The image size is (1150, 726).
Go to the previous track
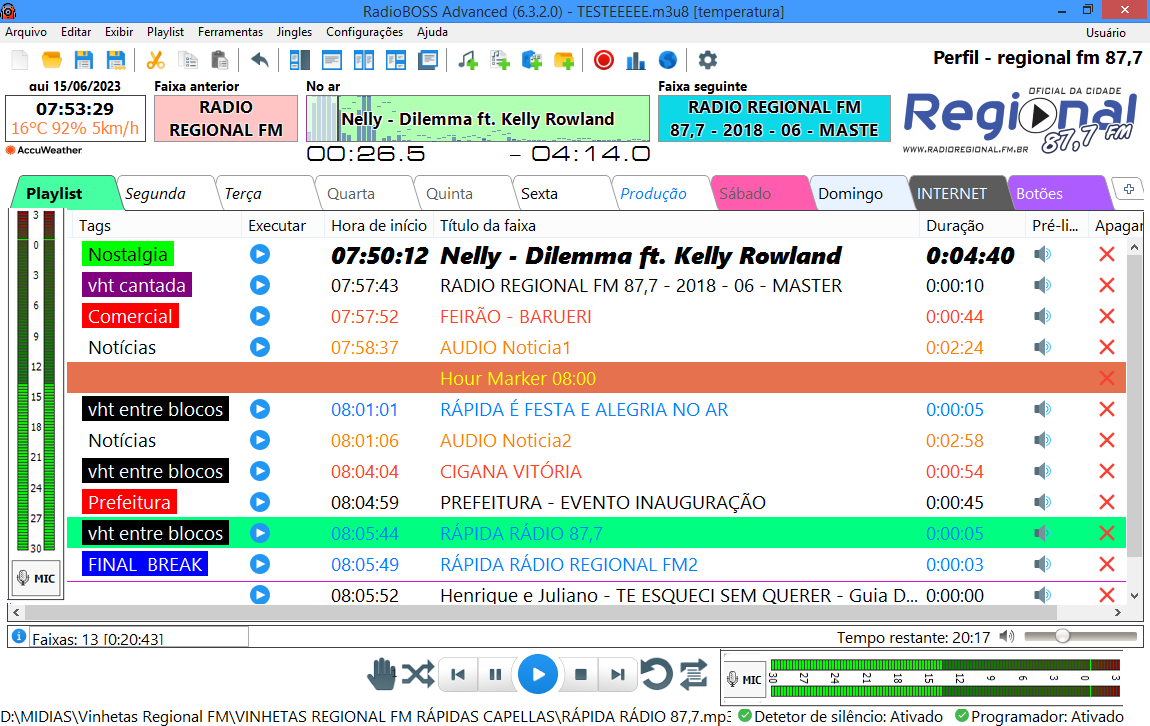[x=458, y=674]
